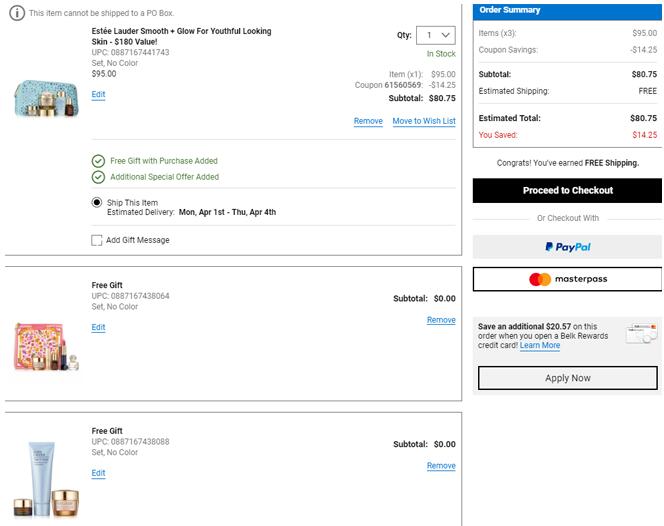Open the blue tube Free Gift product image
Screen dimensions: 664x526
click(x=48, y=478)
